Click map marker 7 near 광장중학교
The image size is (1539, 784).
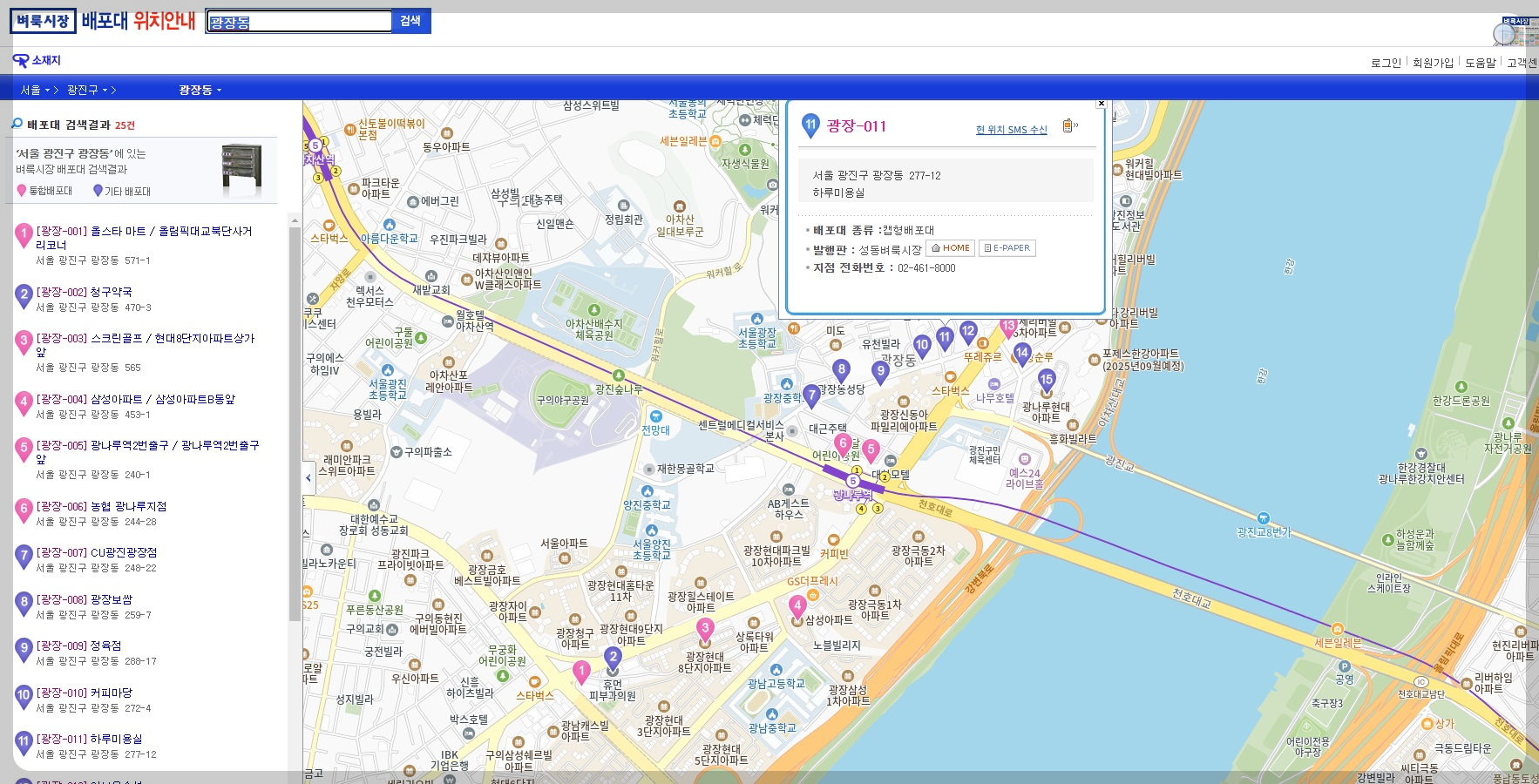(811, 396)
